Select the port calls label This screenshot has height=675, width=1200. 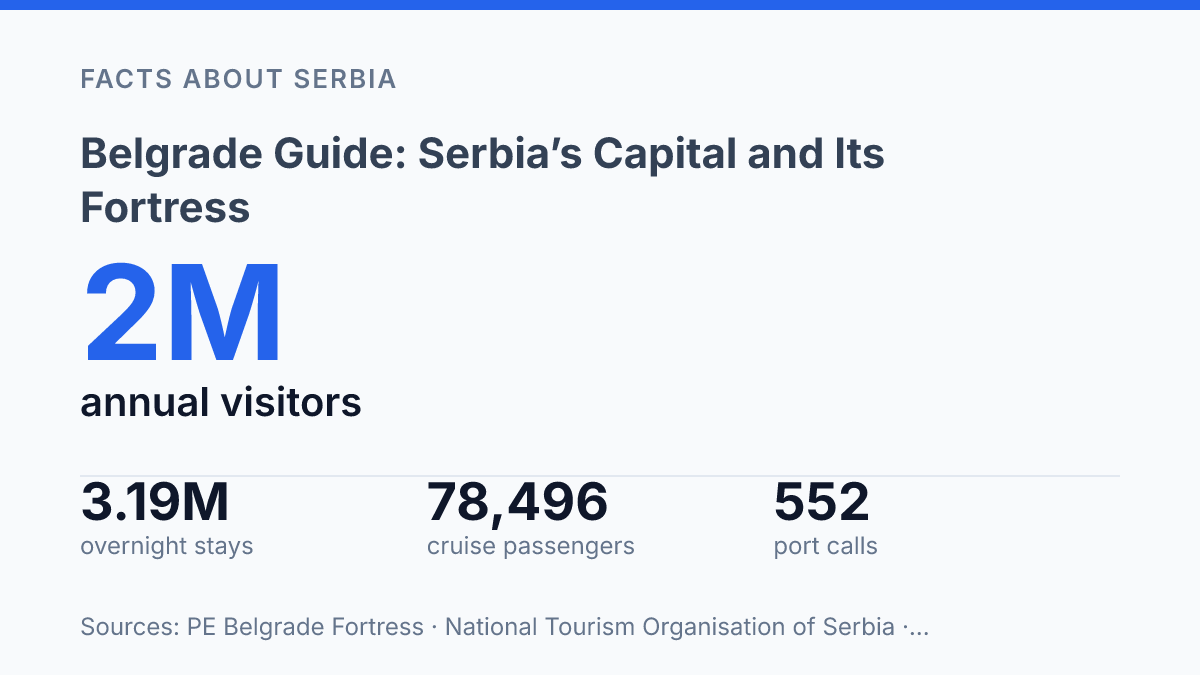(826, 546)
